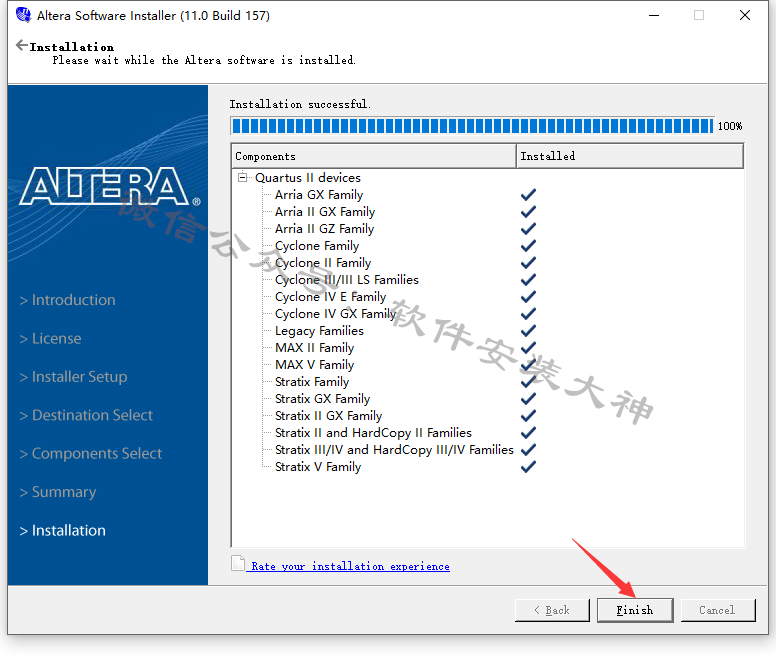
Task: Click installed checkmark for Stratix V Family
Action: click(x=528, y=467)
